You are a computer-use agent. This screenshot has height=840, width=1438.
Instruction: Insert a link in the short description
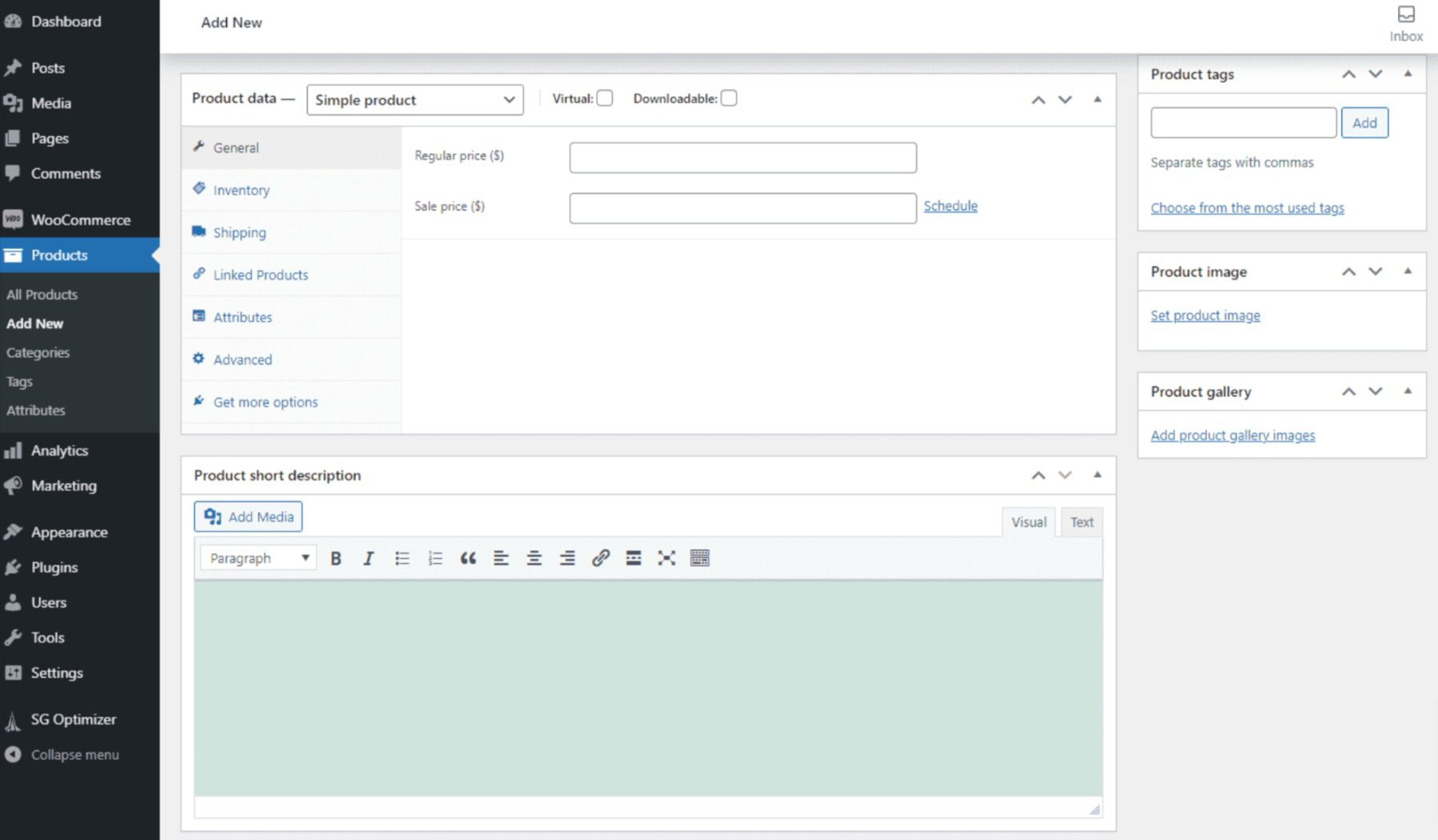click(600, 557)
